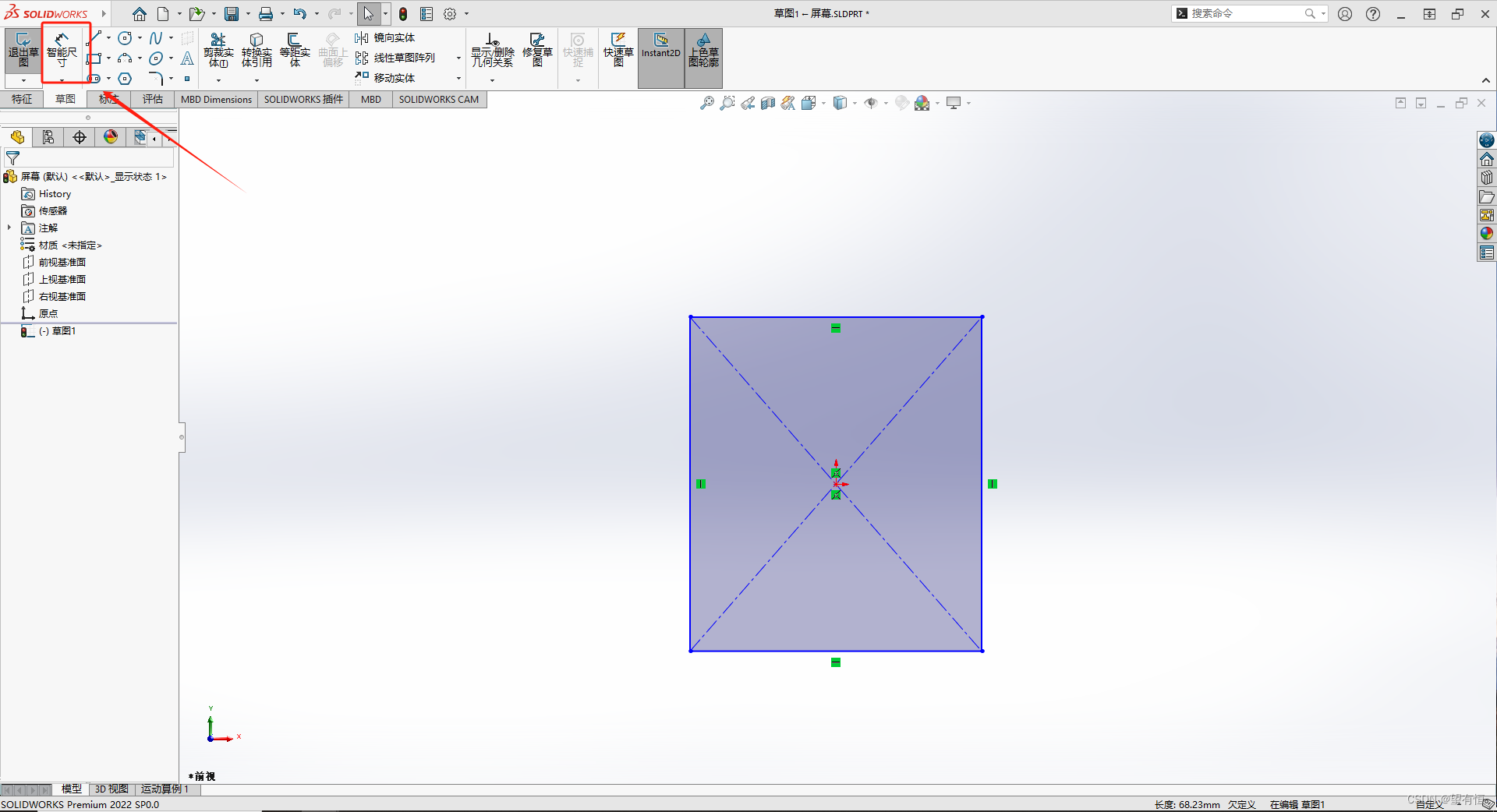Click the DisplayManager color ball tab
This screenshot has width=1497, height=812.
tap(111, 137)
